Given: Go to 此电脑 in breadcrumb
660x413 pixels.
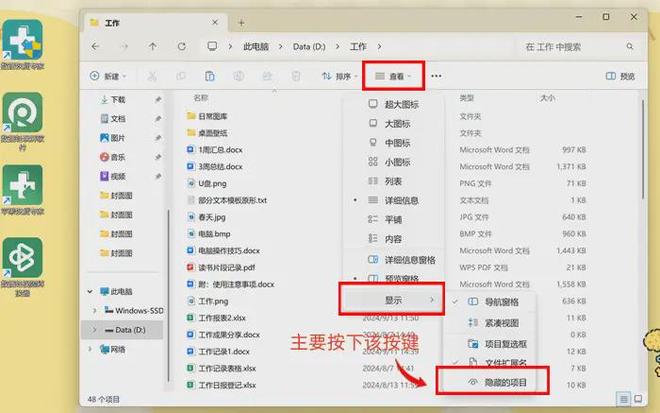Looking at the screenshot, I should [x=256, y=46].
